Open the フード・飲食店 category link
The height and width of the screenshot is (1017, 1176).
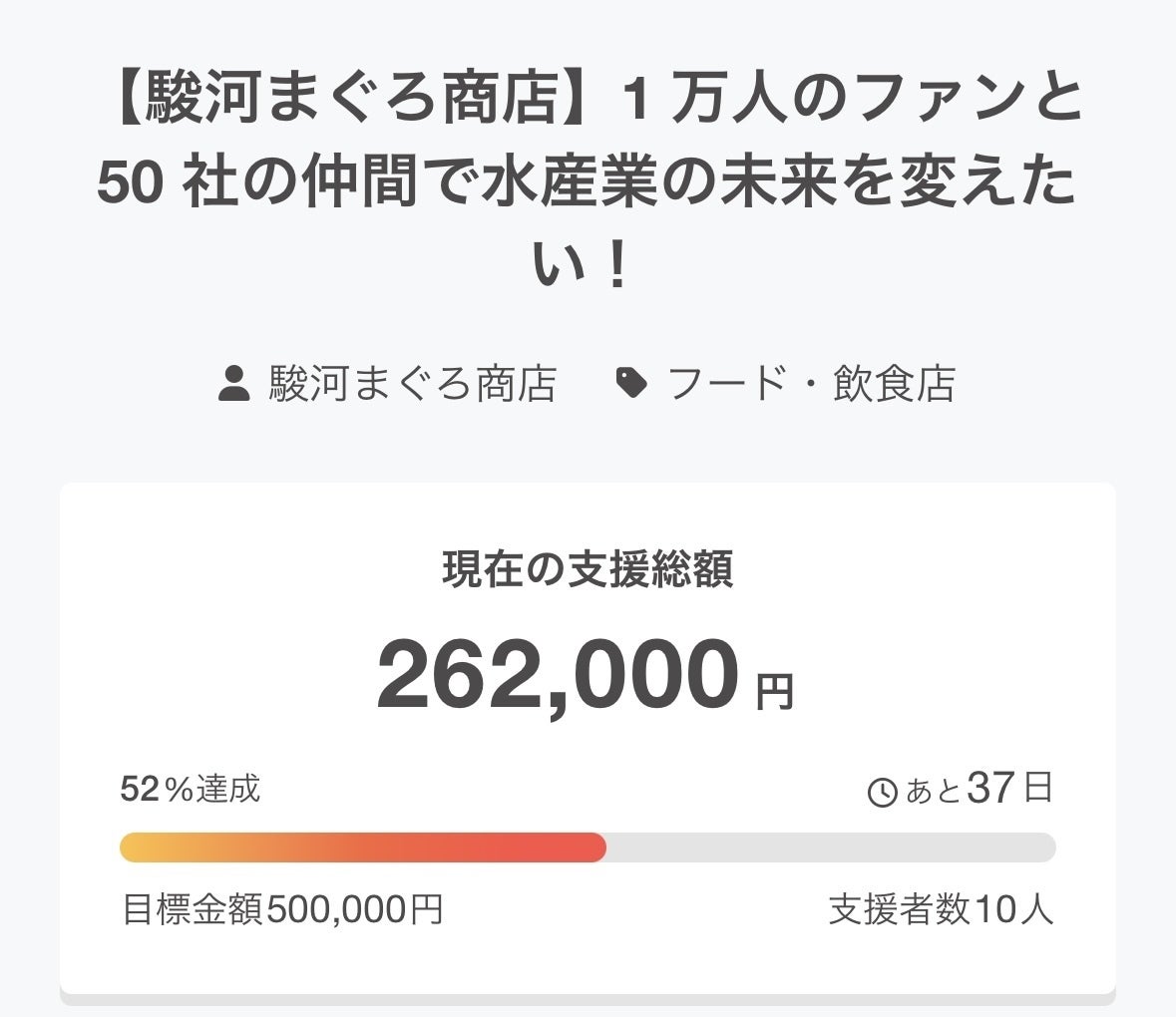coord(811,384)
